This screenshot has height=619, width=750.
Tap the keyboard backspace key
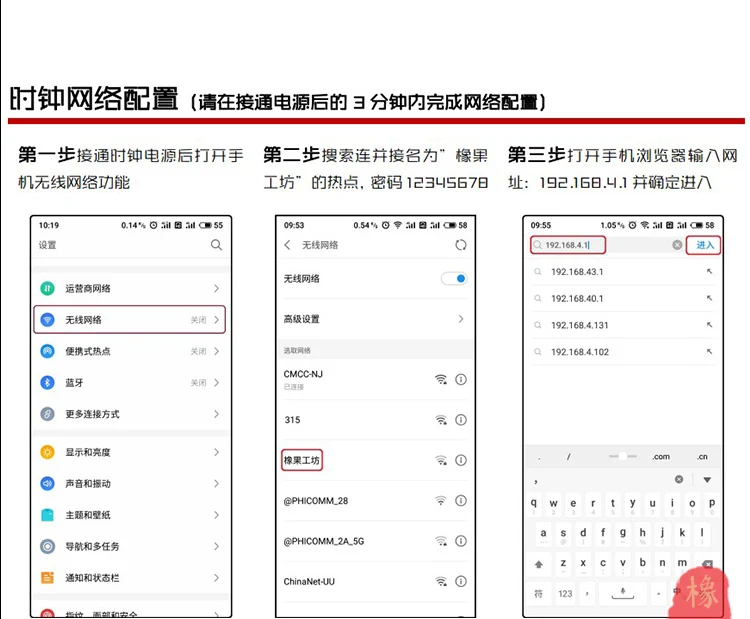pos(708,564)
